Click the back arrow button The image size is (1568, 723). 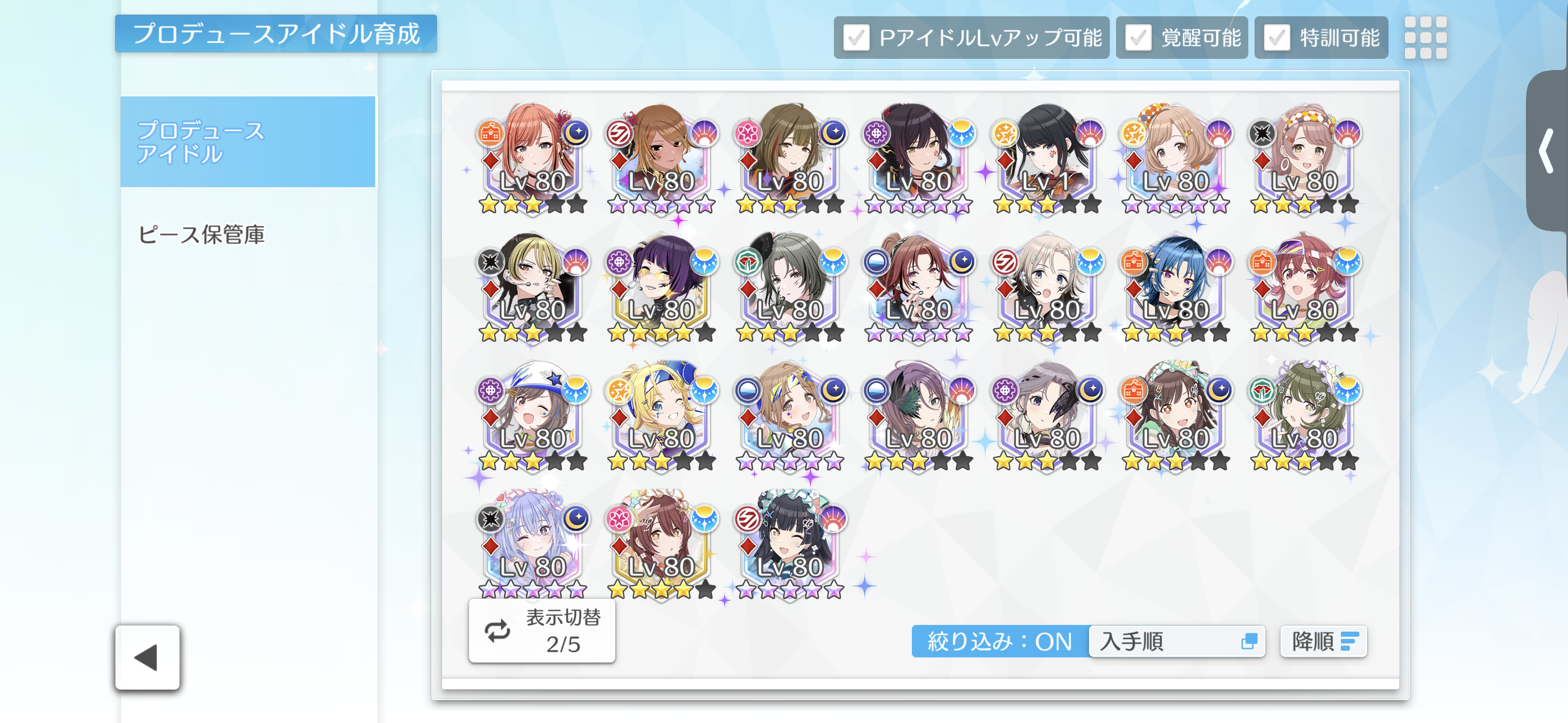147,657
